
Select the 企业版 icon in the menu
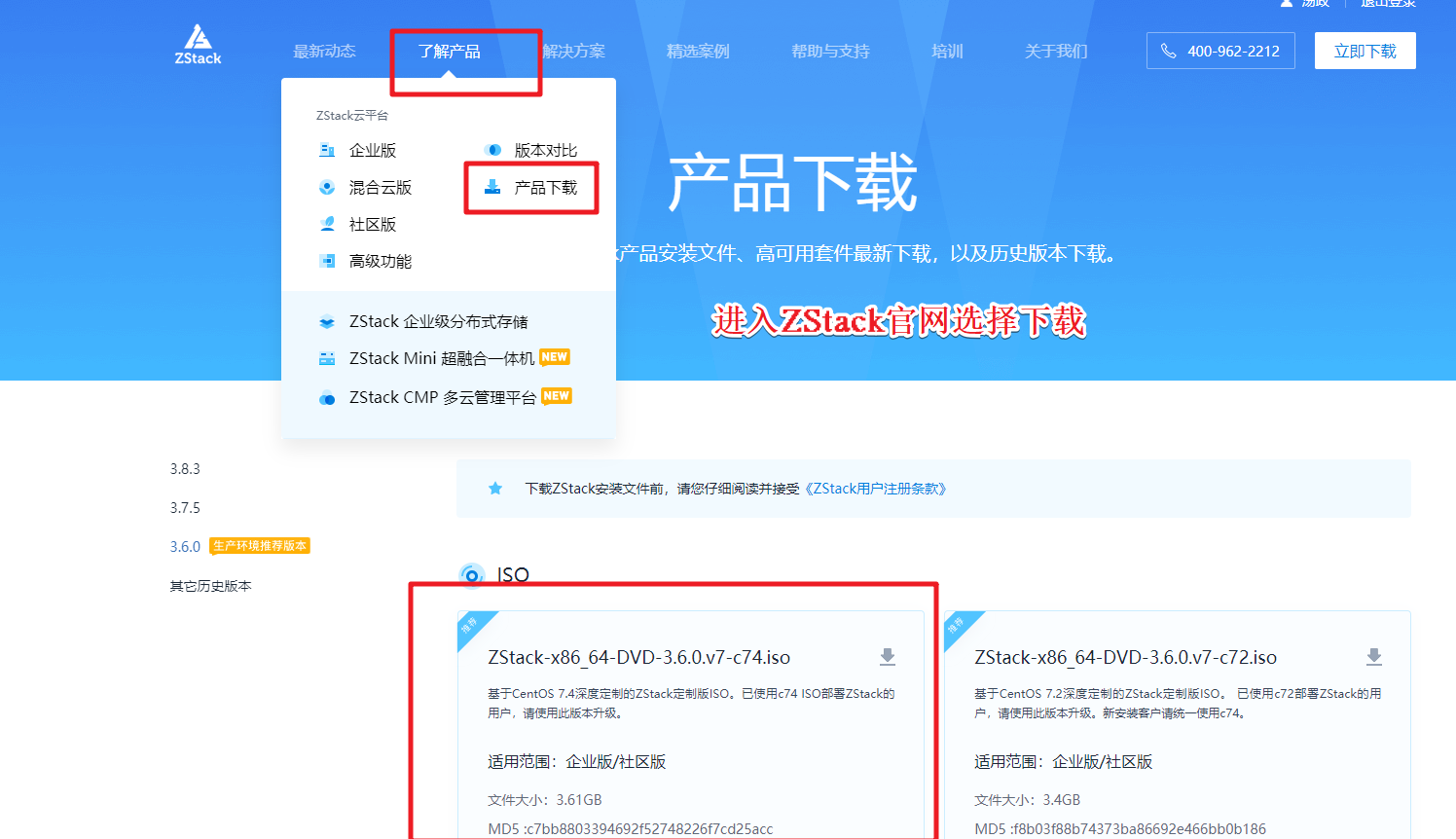coord(327,150)
